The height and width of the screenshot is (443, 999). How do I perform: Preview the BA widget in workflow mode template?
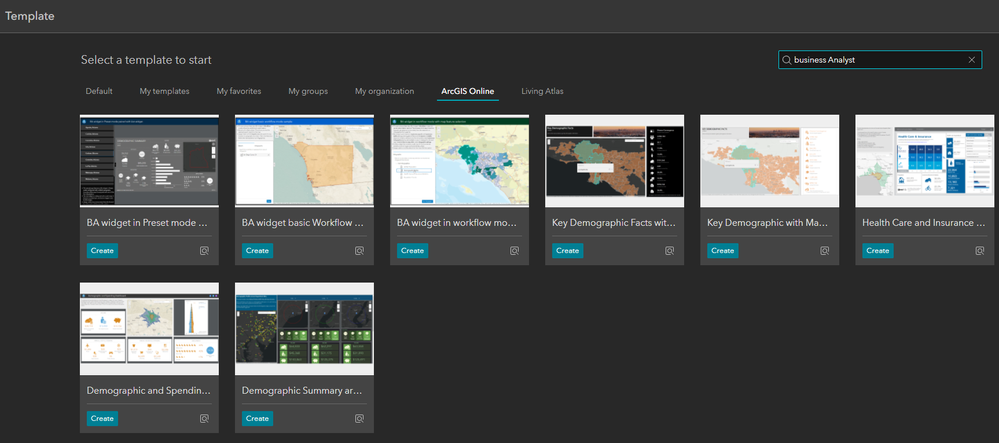514,251
